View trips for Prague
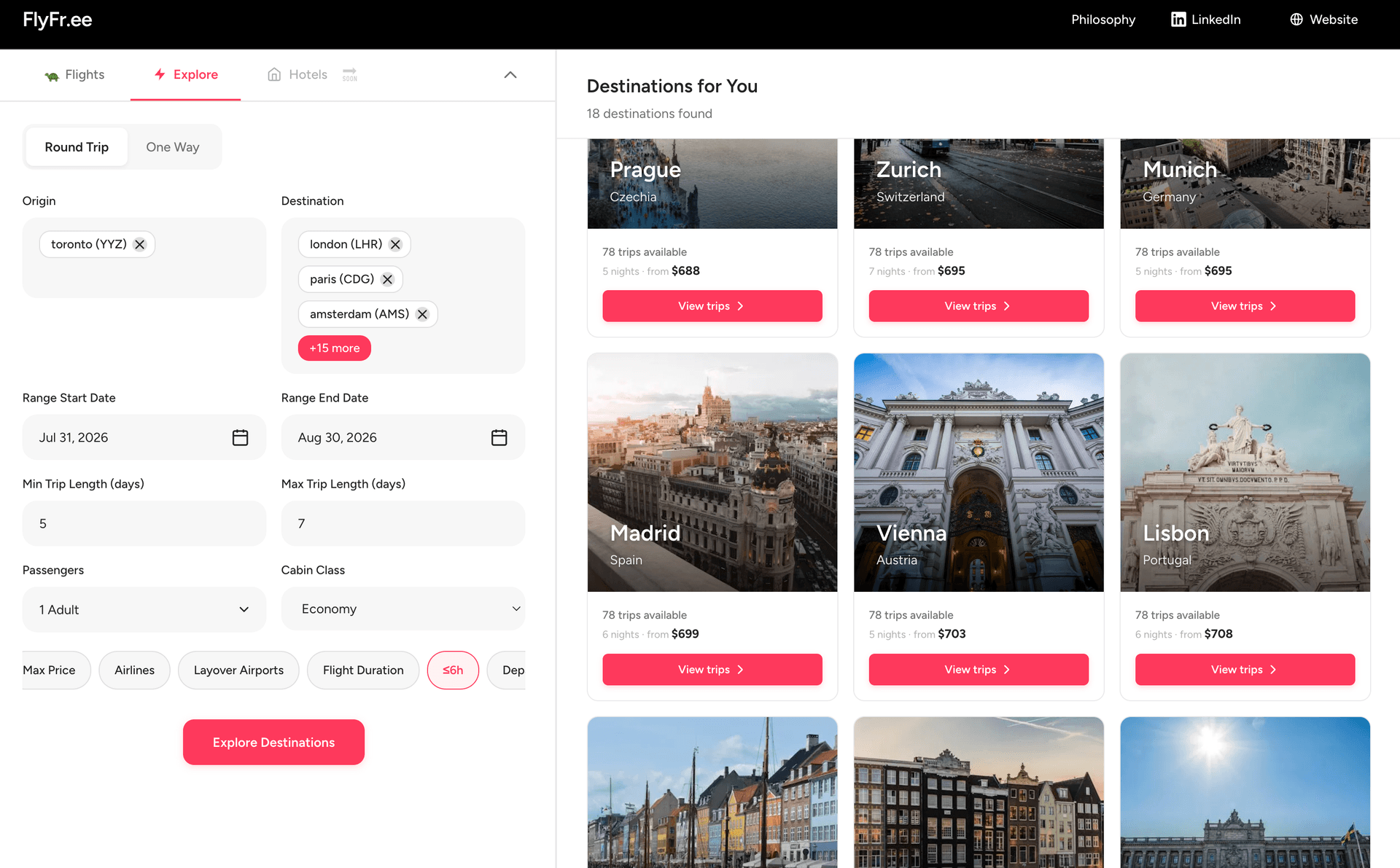This screenshot has height=868, width=1400. [712, 306]
